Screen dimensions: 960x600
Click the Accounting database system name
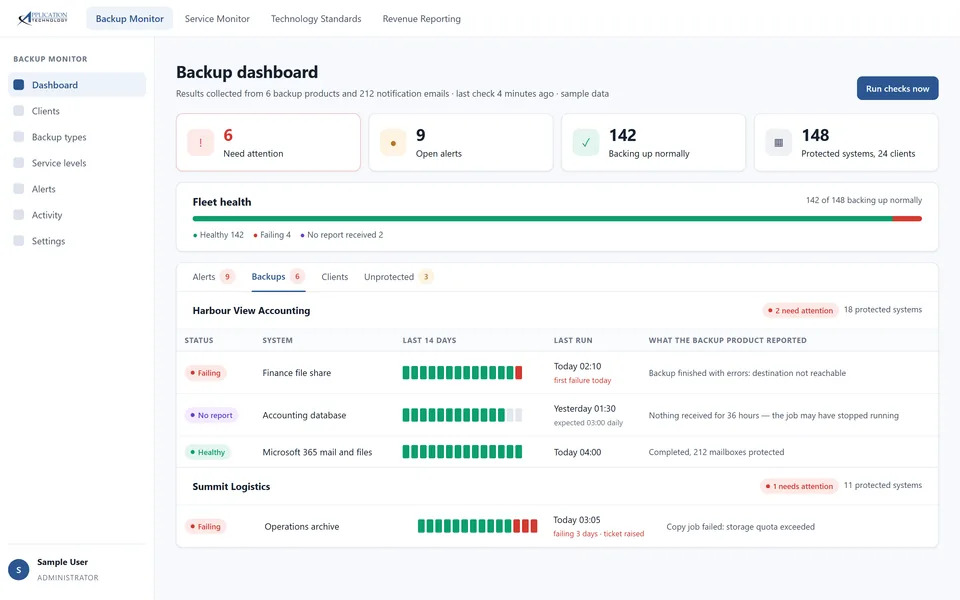tap(304, 415)
